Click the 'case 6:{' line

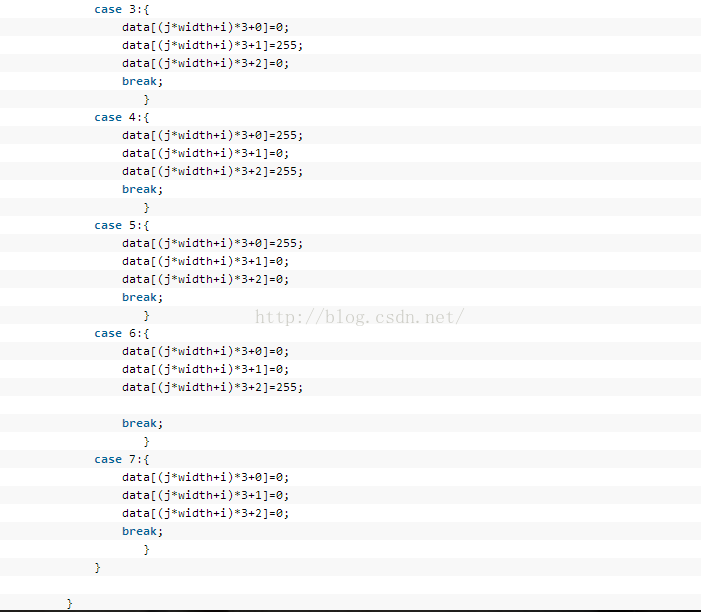coord(122,333)
